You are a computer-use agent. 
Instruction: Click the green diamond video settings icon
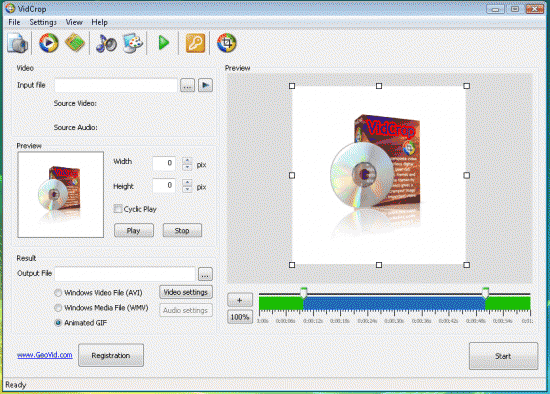(75, 43)
